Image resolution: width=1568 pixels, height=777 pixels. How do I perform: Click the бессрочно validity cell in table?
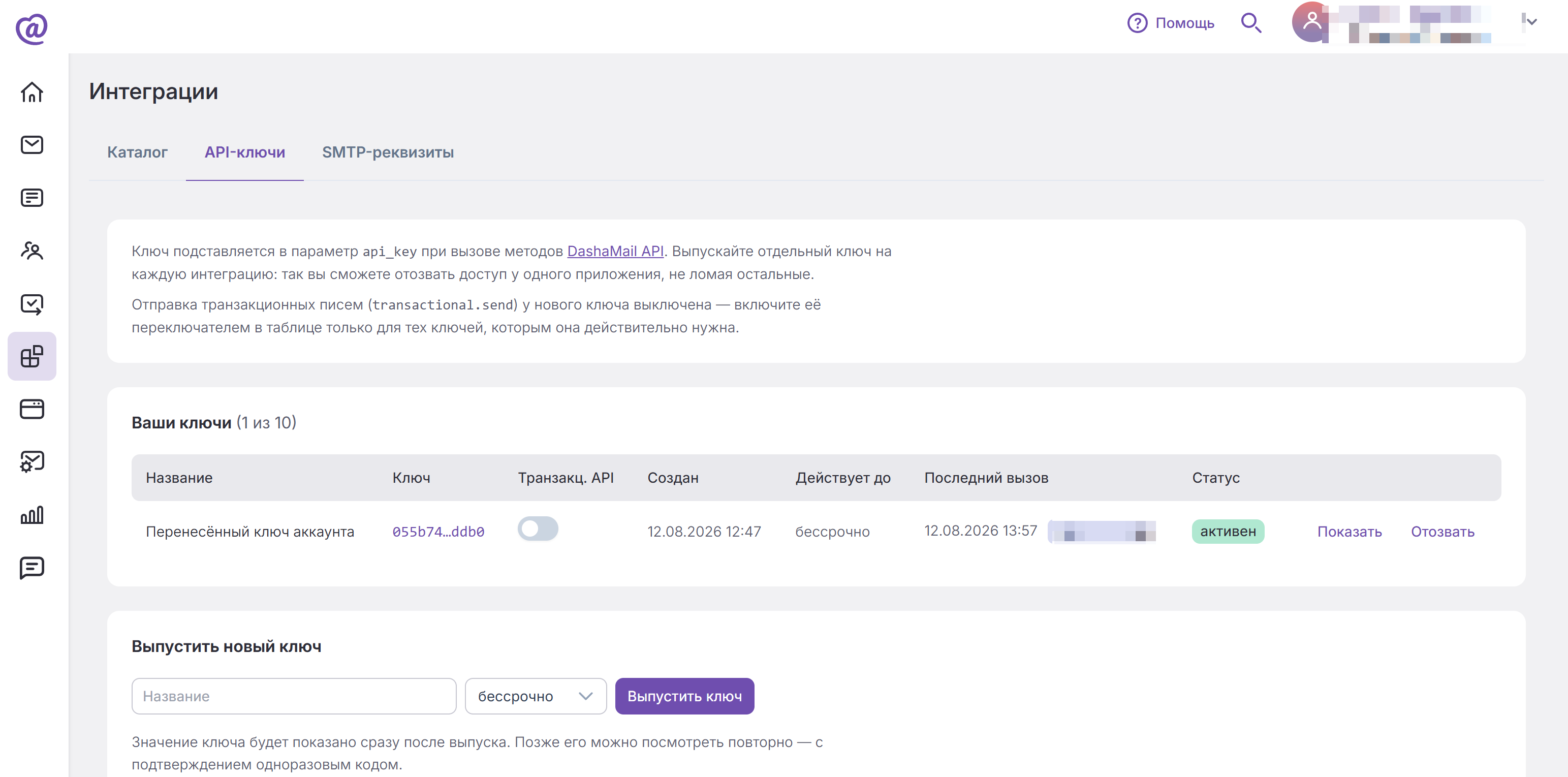tap(832, 532)
